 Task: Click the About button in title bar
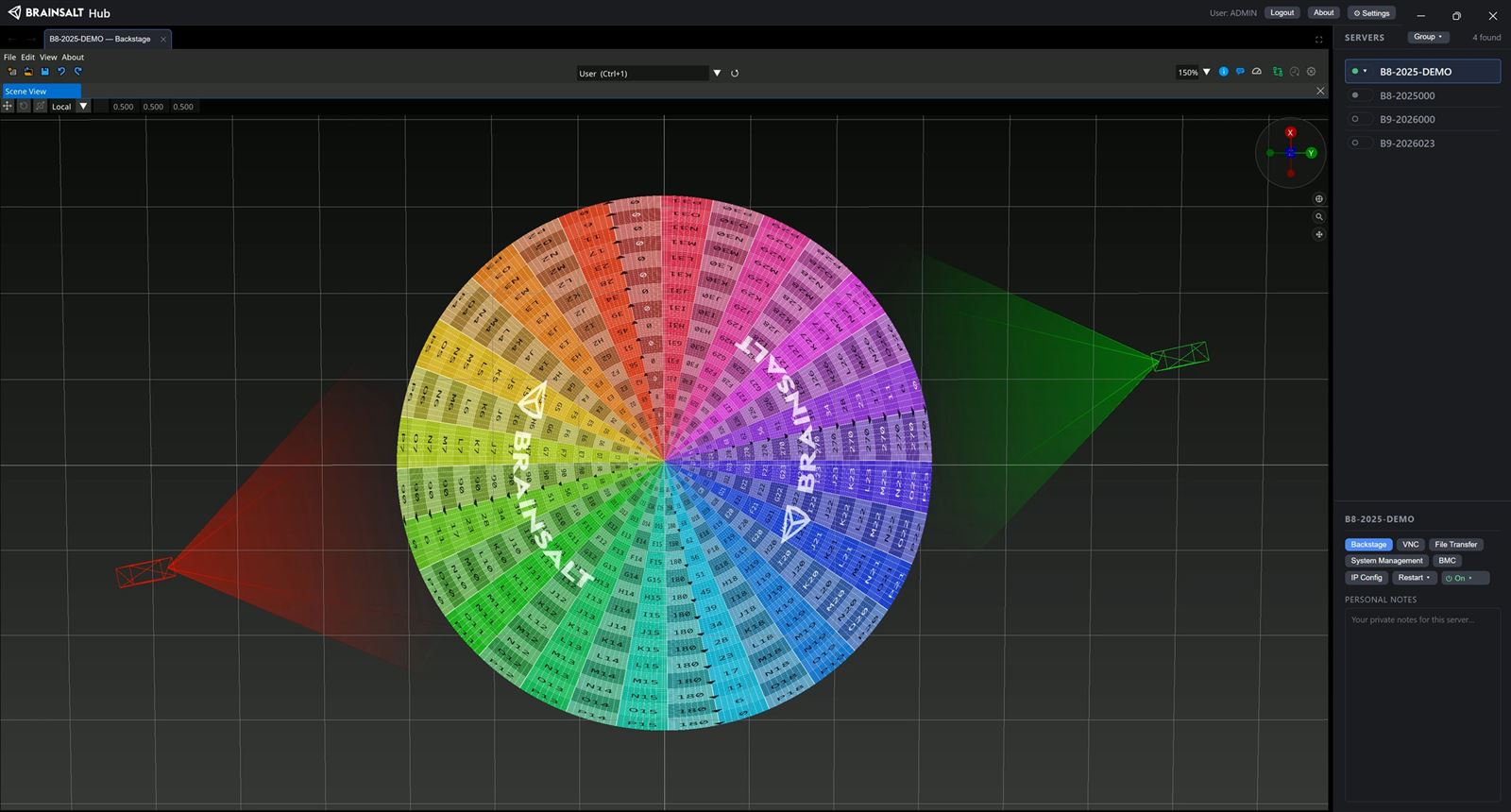[x=1324, y=13]
